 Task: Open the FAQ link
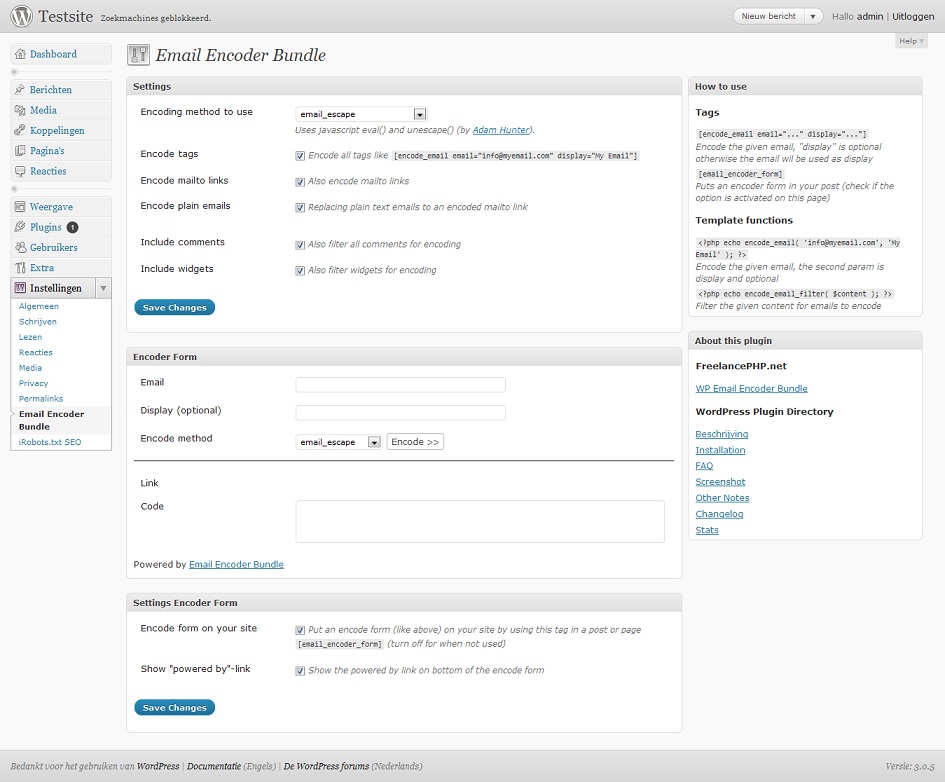[704, 466]
